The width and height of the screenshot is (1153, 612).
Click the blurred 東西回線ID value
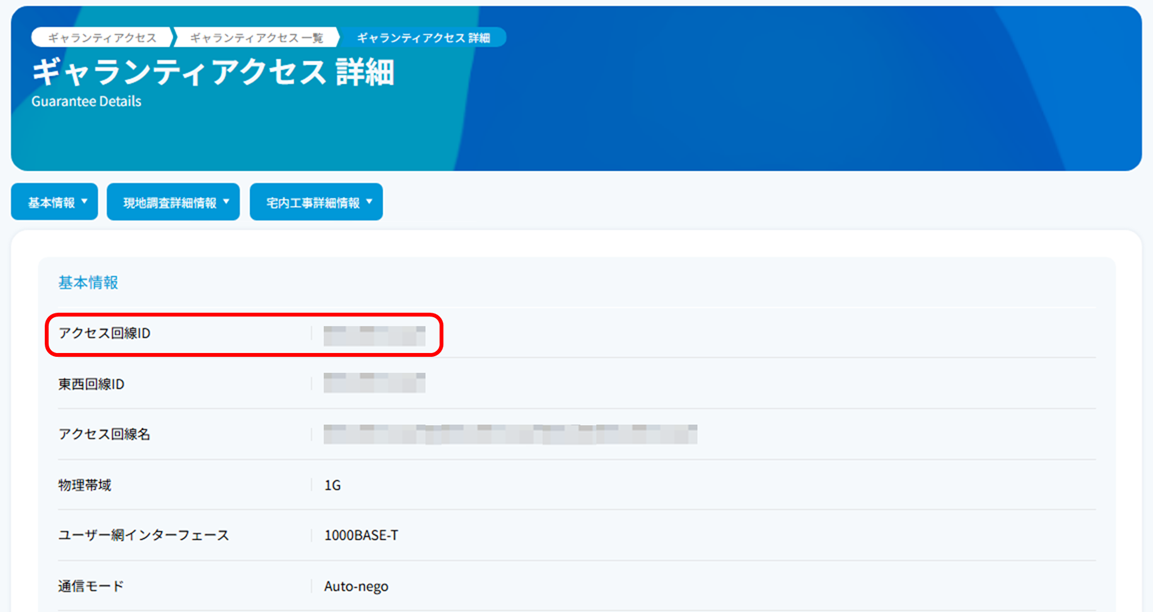tap(374, 382)
